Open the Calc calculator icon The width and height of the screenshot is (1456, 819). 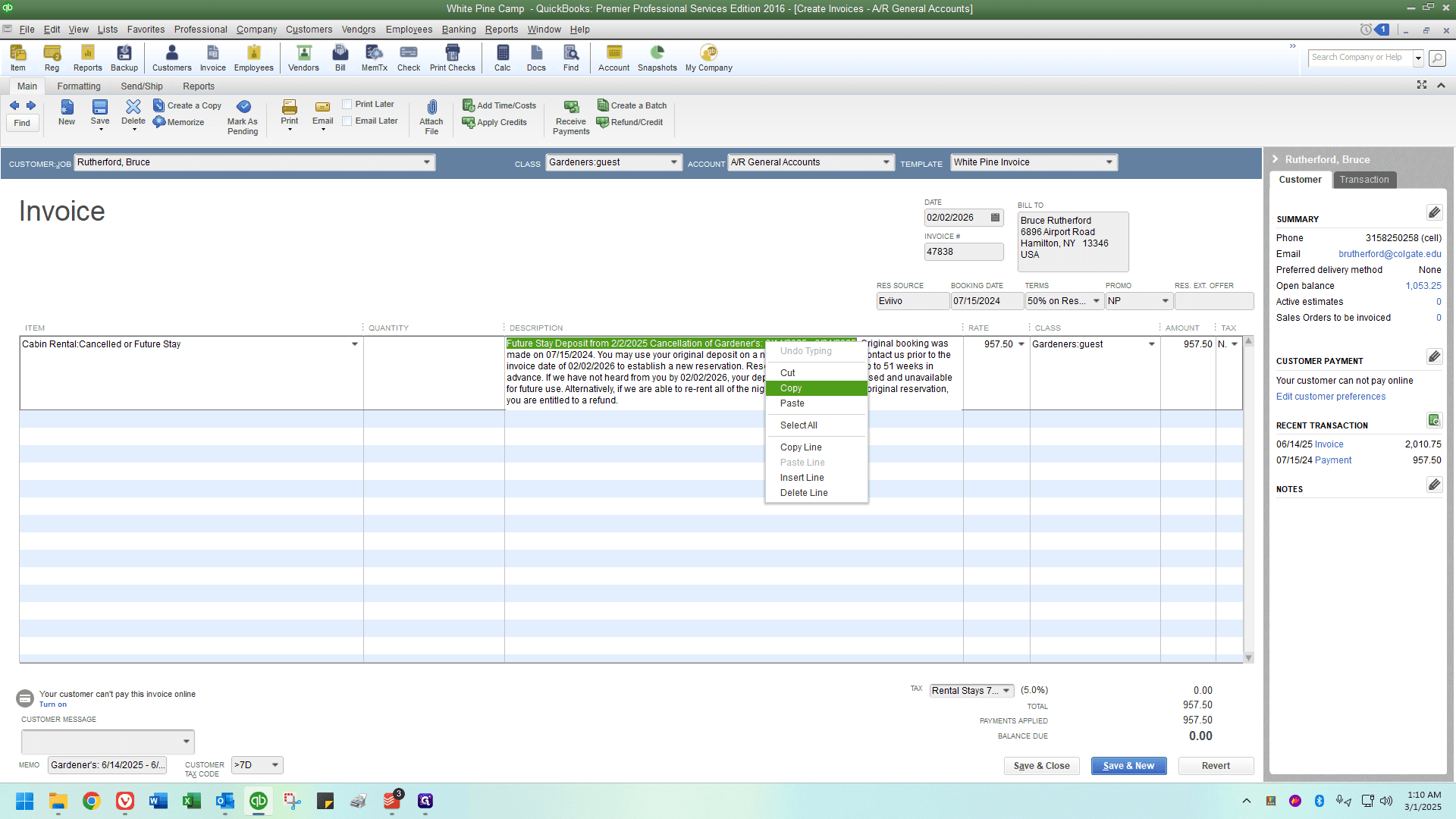pyautogui.click(x=503, y=58)
